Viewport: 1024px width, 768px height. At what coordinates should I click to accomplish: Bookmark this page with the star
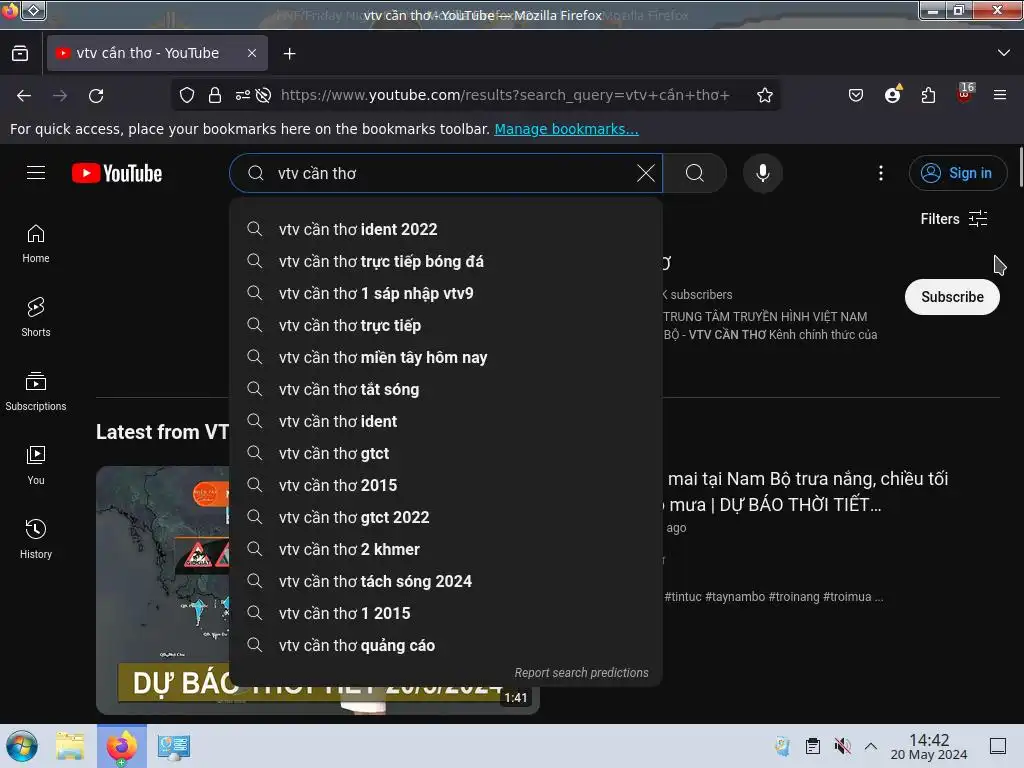(765, 95)
